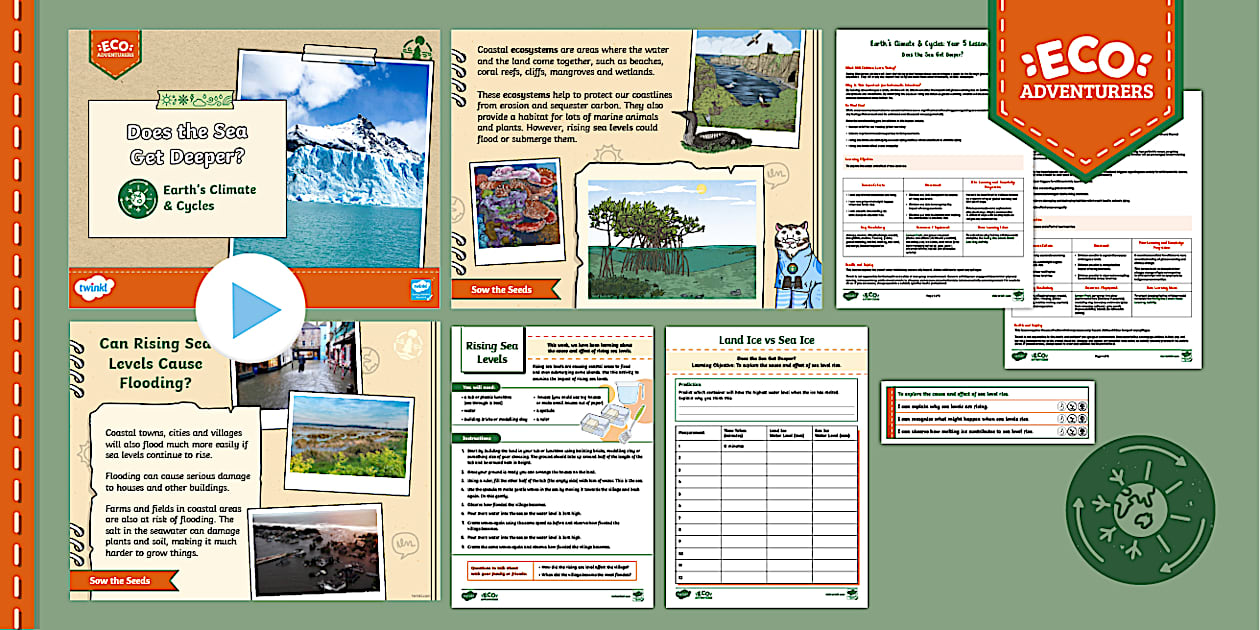Open the Rising Sea Levels activity sheet
Image resolution: width=1260 pixels, height=630 pixels.
(552, 466)
